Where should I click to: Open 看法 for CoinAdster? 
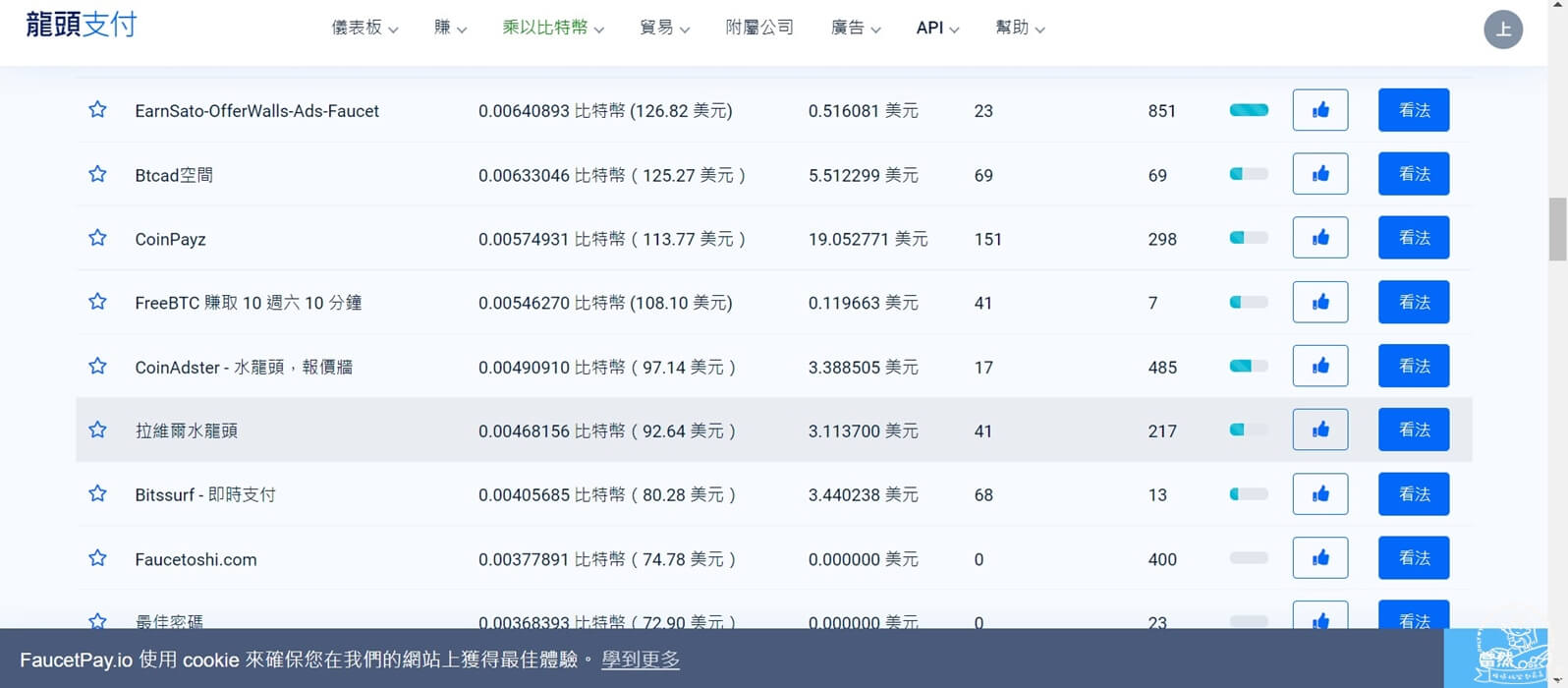[x=1414, y=366]
